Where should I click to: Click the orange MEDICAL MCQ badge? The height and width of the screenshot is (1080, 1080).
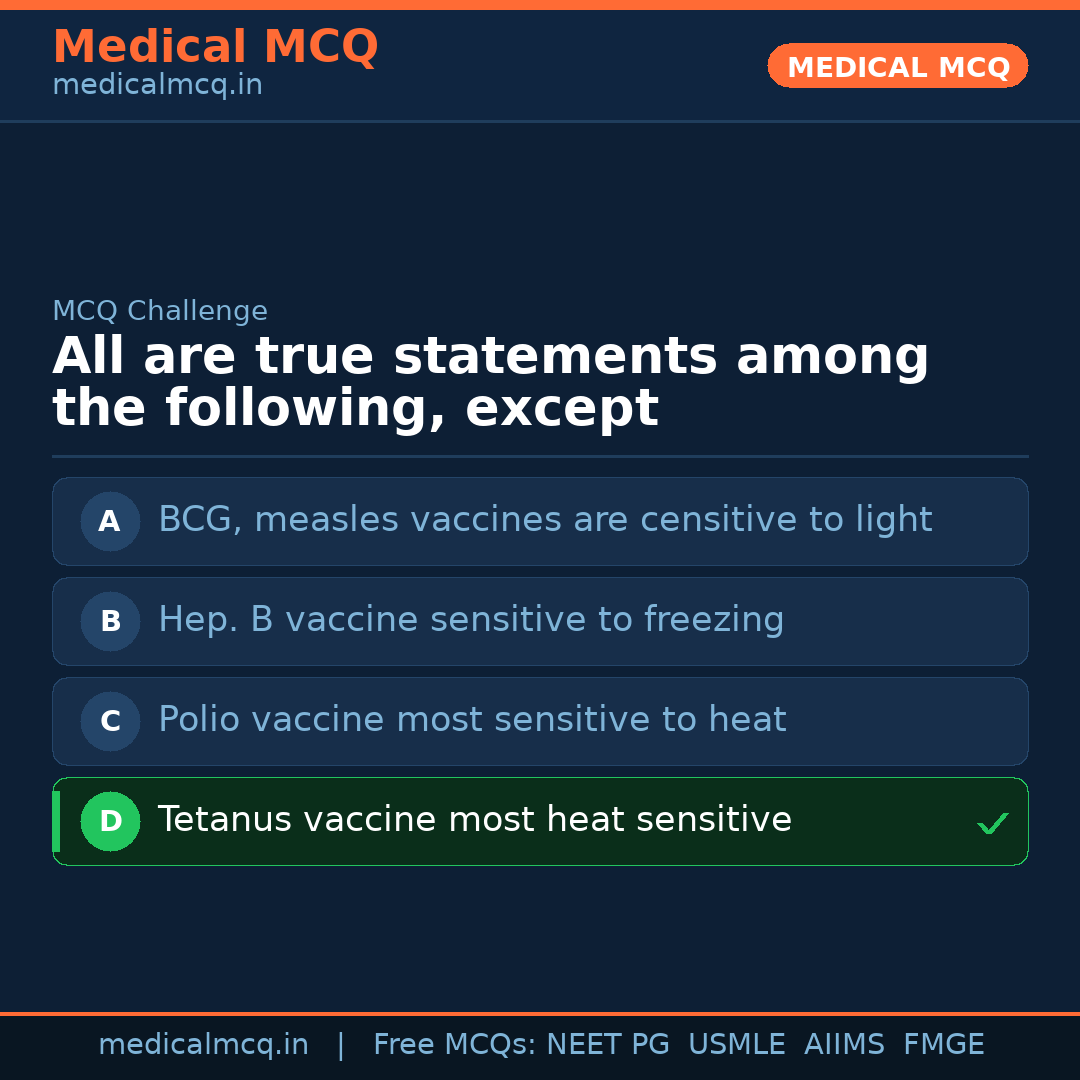(x=897, y=67)
